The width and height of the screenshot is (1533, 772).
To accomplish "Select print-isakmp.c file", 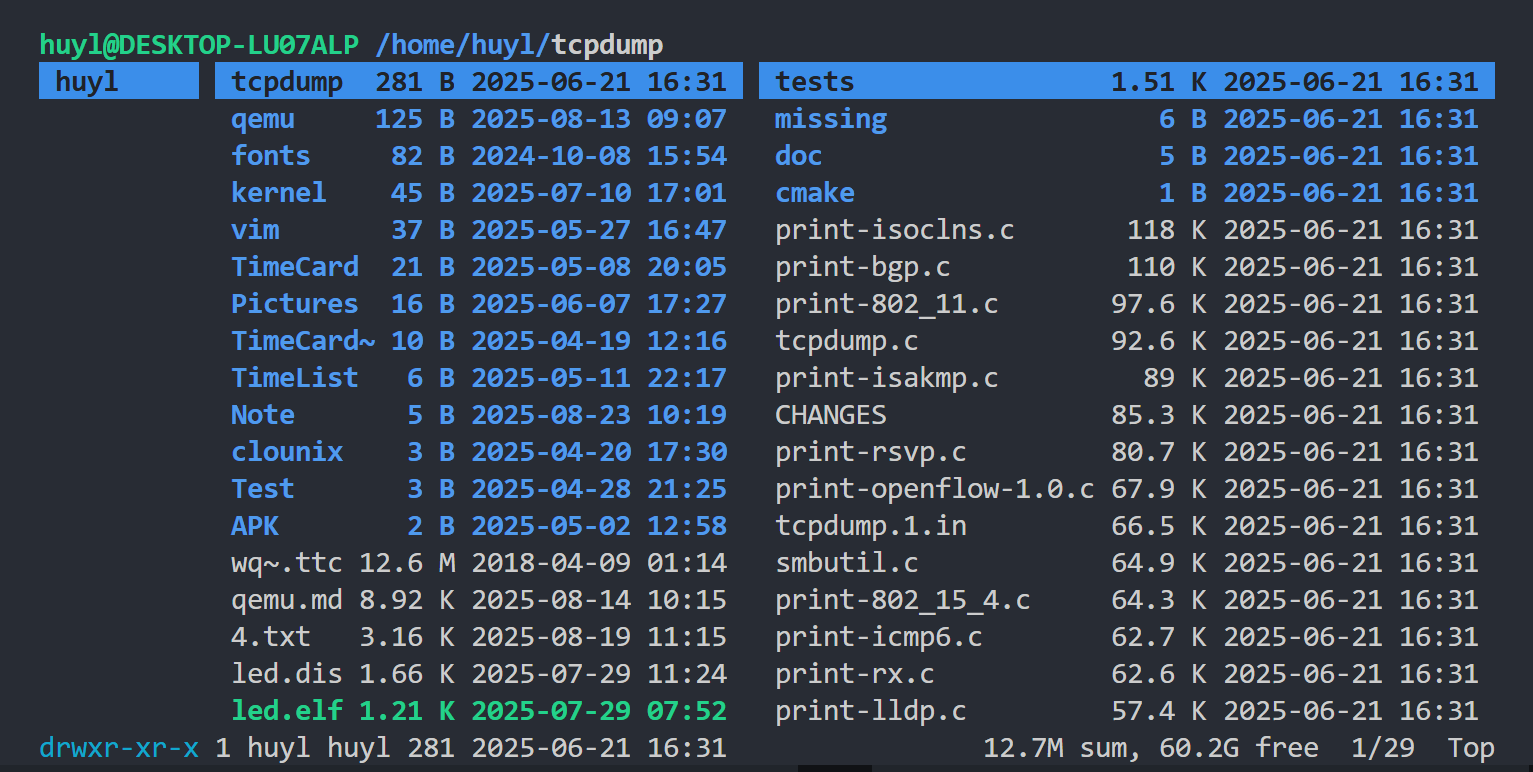I will coord(1127,378).
